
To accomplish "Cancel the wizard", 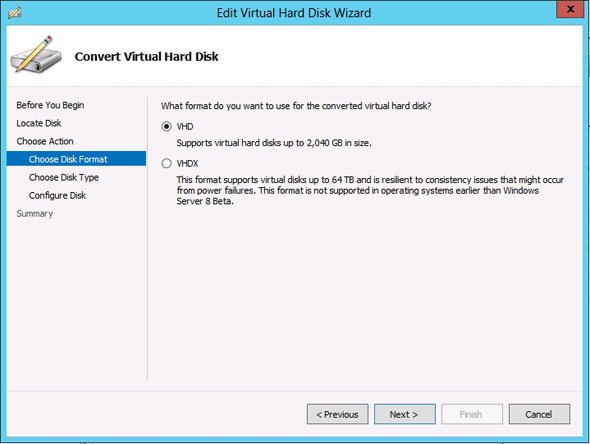I will tap(539, 414).
